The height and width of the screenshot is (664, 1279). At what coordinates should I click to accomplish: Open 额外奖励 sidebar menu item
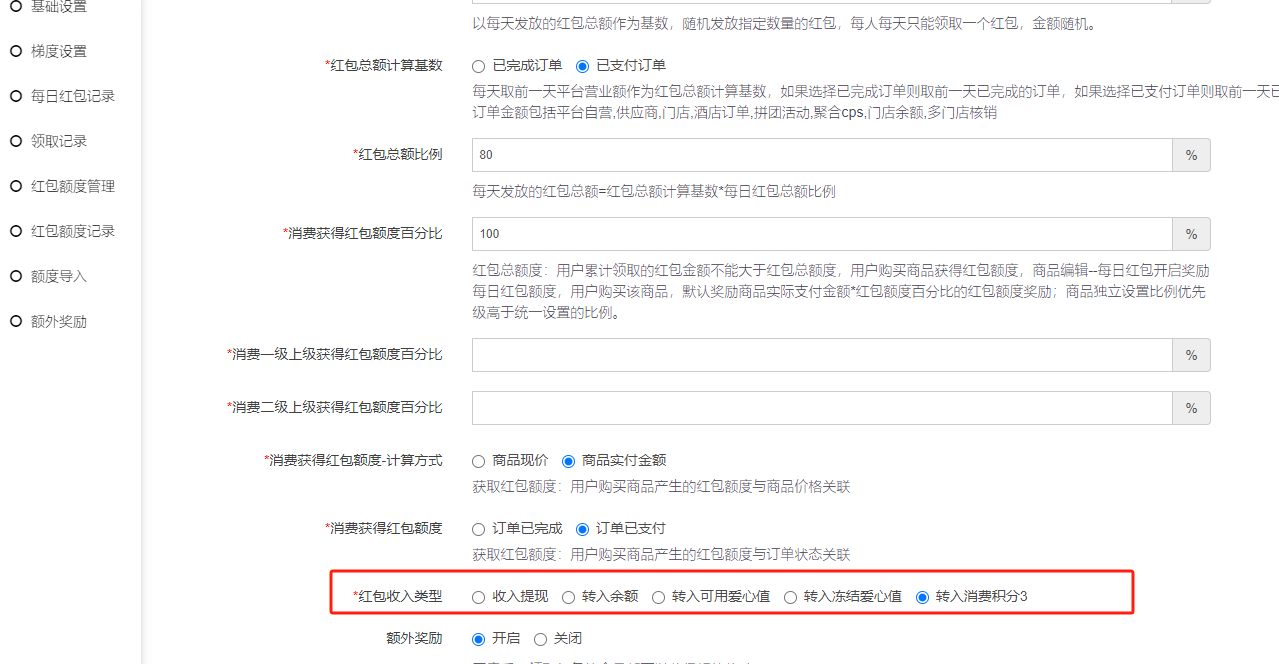(x=58, y=322)
